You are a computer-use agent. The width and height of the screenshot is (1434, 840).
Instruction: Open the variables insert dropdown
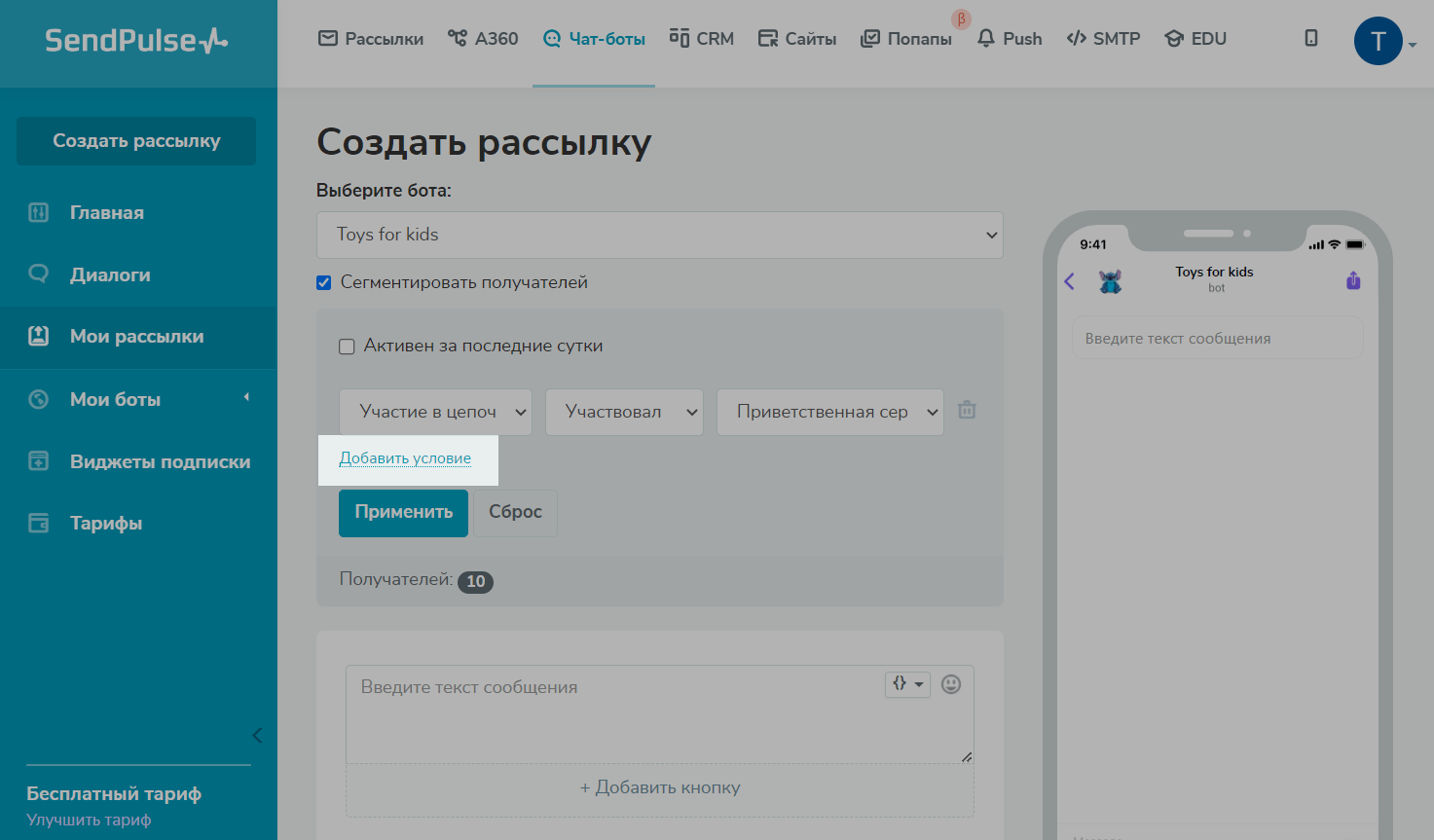(x=907, y=684)
